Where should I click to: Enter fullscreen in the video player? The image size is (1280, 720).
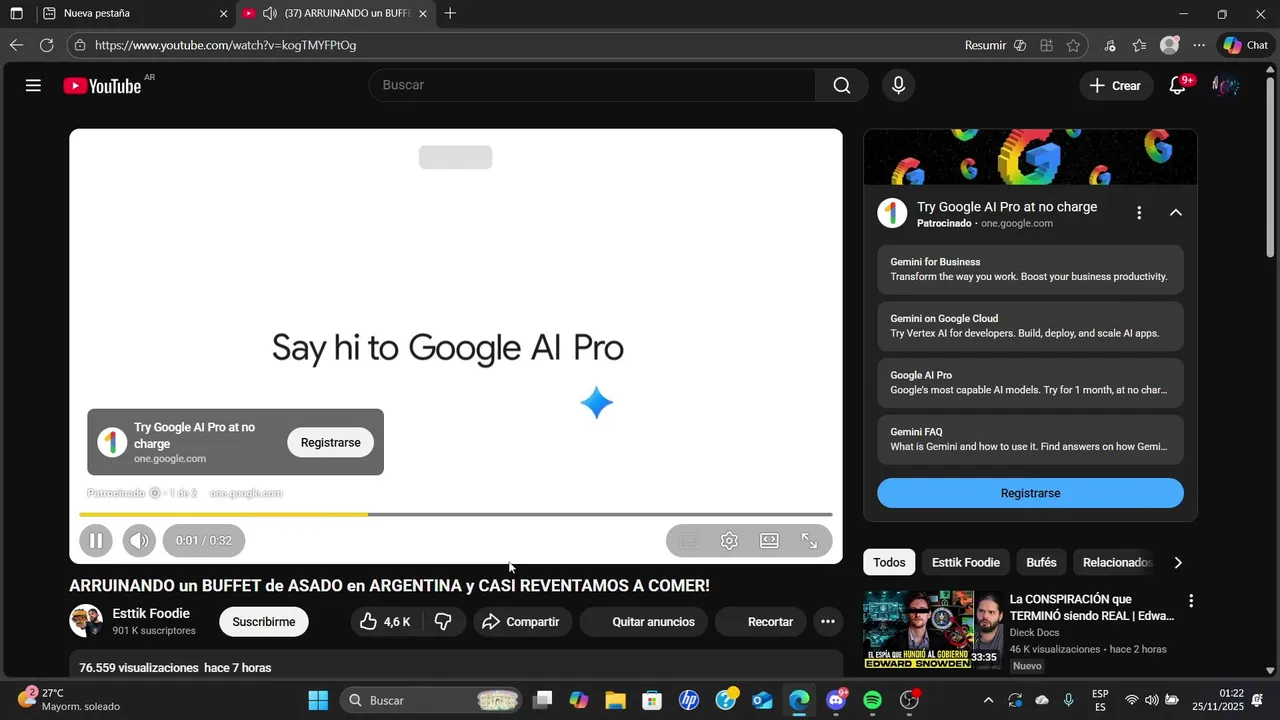click(809, 541)
